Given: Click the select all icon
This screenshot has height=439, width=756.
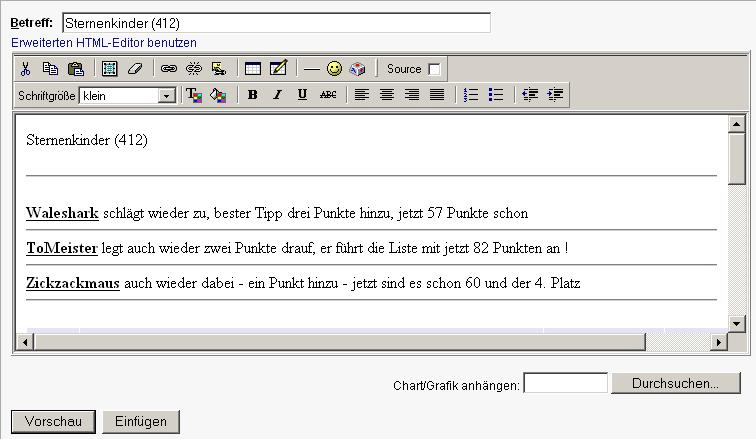Looking at the screenshot, I should pos(109,69).
